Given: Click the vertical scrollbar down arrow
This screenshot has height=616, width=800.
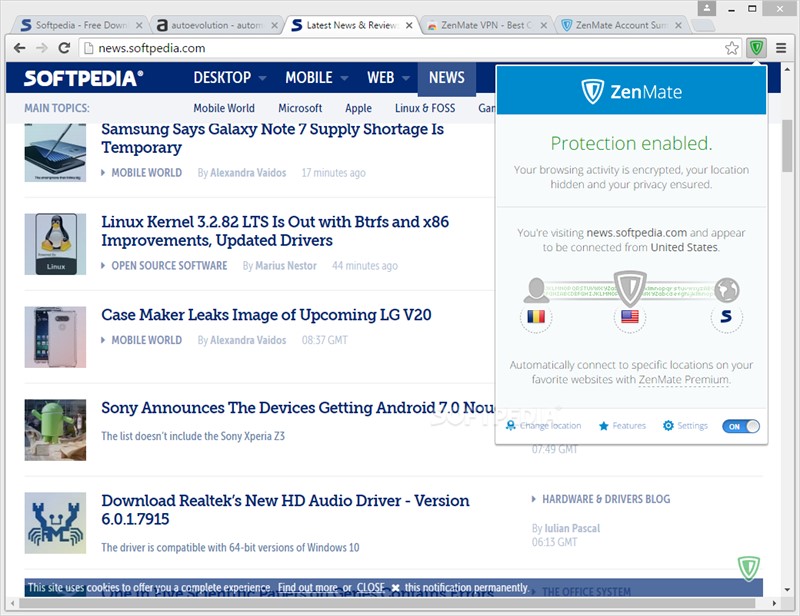Looking at the screenshot, I should click(x=787, y=589).
